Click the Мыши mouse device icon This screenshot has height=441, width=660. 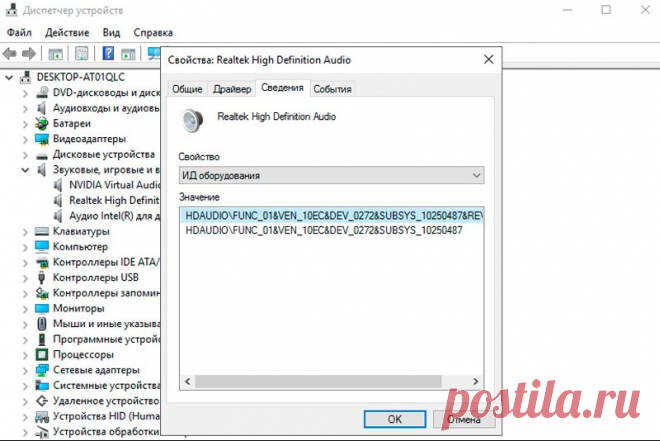pos(42,324)
